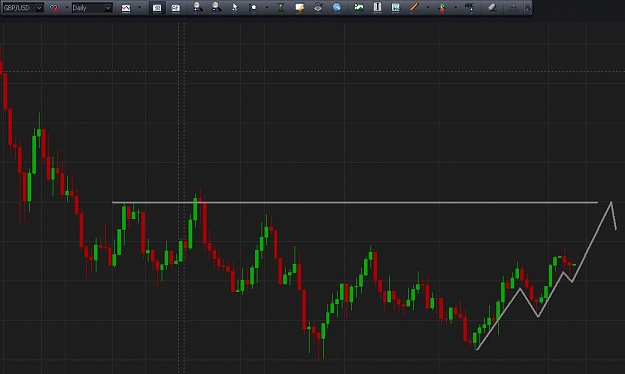The image size is (625, 374).
Task: Click the zoom-to-selection rectangle icon
Action: tap(253, 7)
